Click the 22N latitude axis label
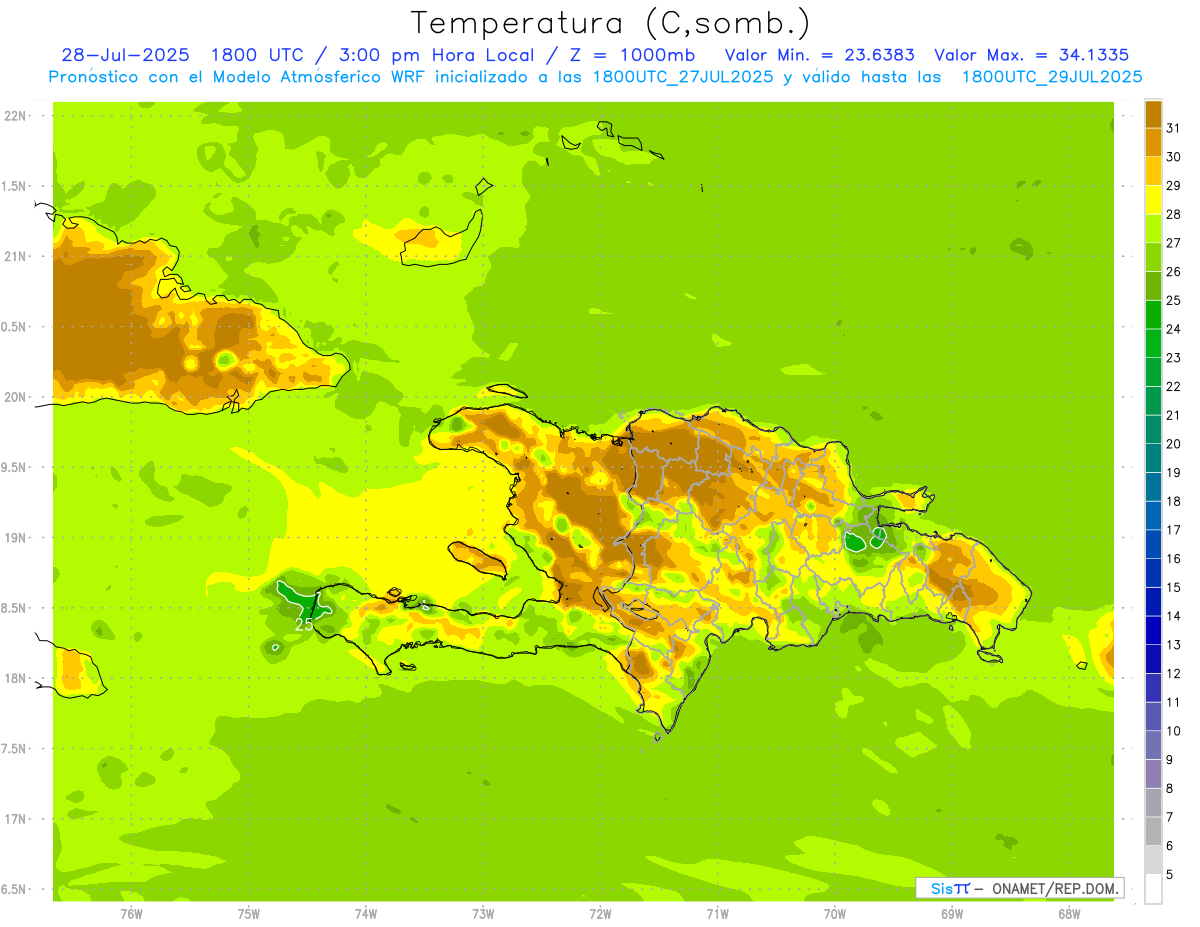This screenshot has width=1200, height=927. (14, 115)
